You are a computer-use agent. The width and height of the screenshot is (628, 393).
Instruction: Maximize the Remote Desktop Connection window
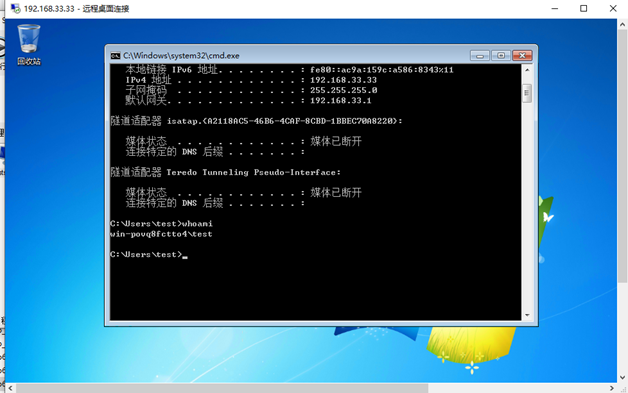click(584, 8)
